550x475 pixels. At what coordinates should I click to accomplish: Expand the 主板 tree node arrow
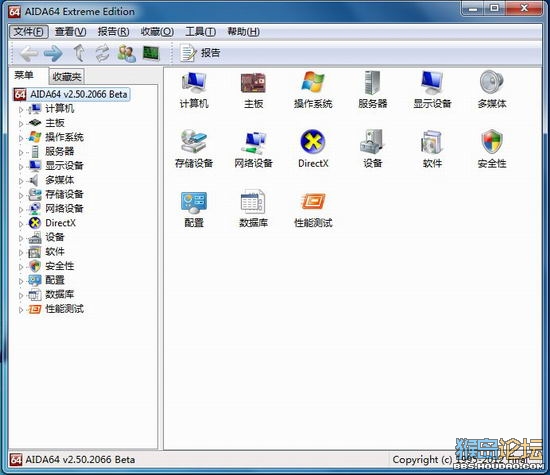(21, 124)
